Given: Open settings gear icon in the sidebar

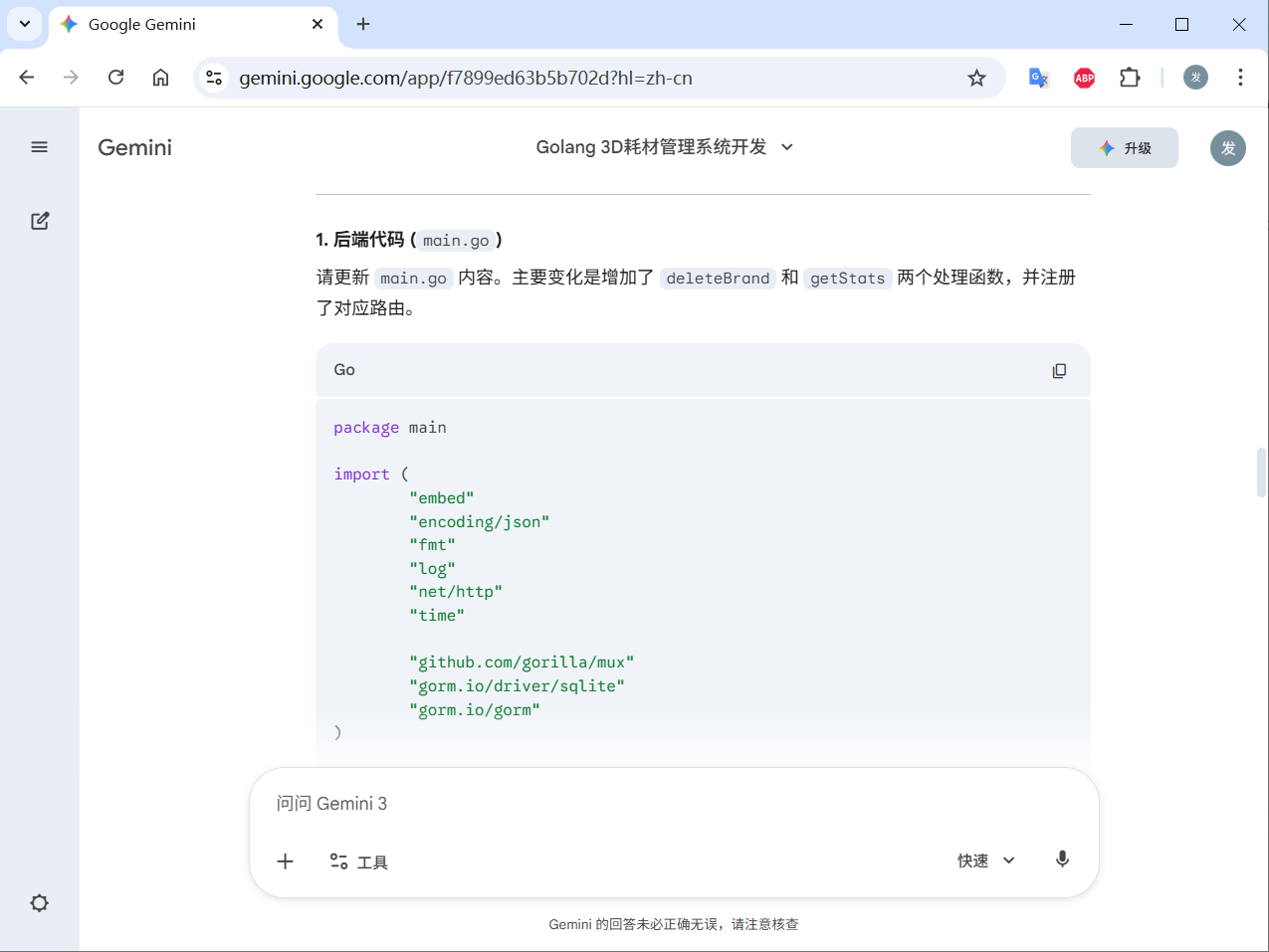Looking at the screenshot, I should [x=40, y=903].
